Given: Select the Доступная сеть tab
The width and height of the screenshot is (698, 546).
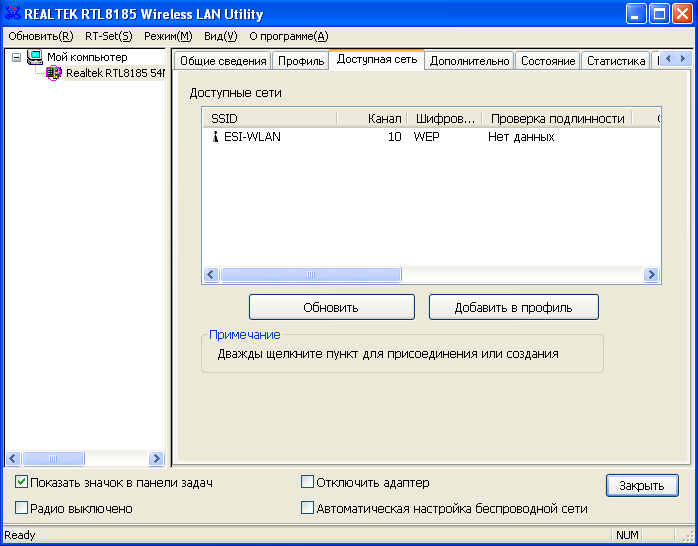Looking at the screenshot, I should [377, 60].
